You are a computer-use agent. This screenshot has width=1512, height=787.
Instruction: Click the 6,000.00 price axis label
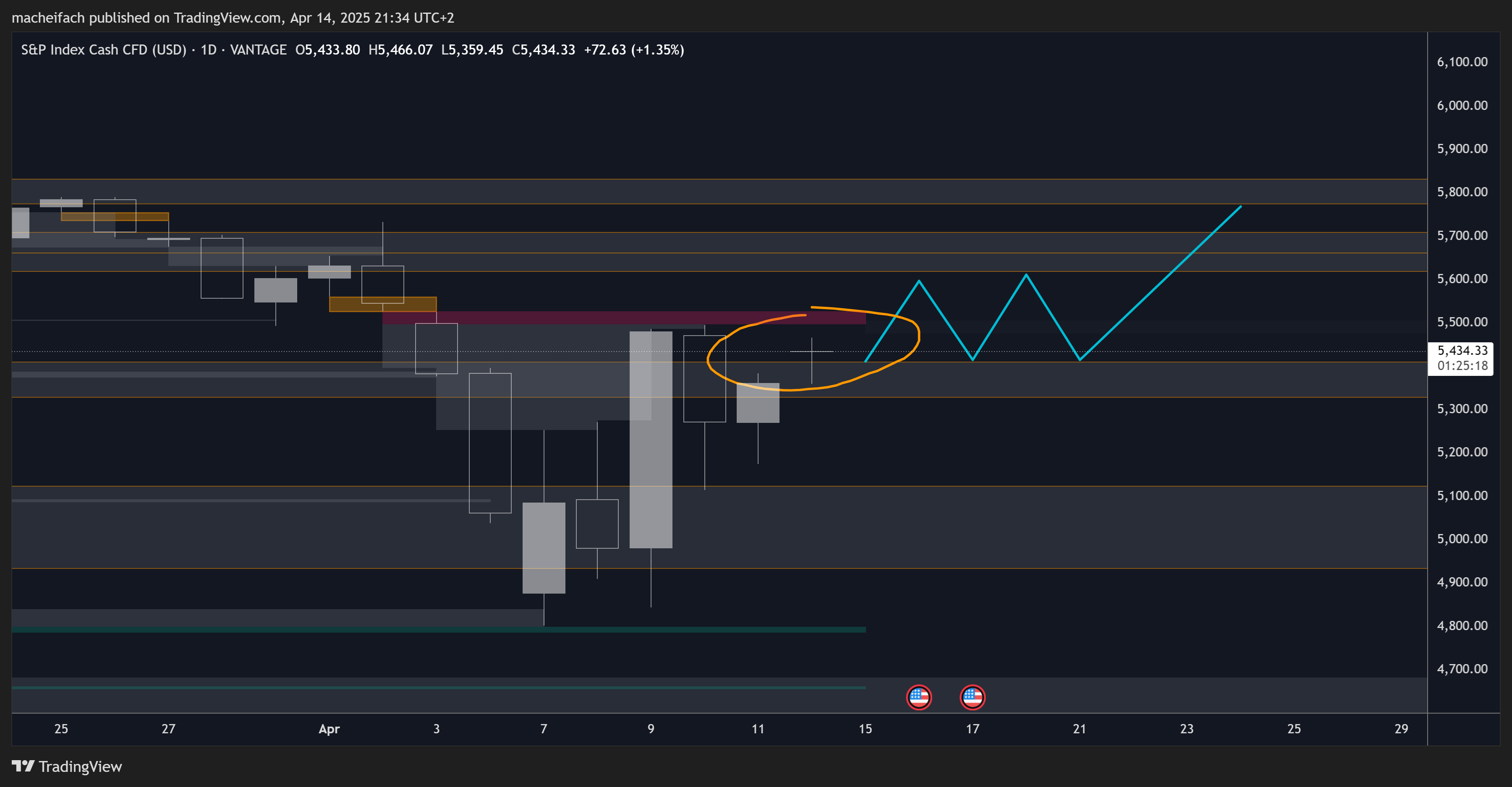1462,106
